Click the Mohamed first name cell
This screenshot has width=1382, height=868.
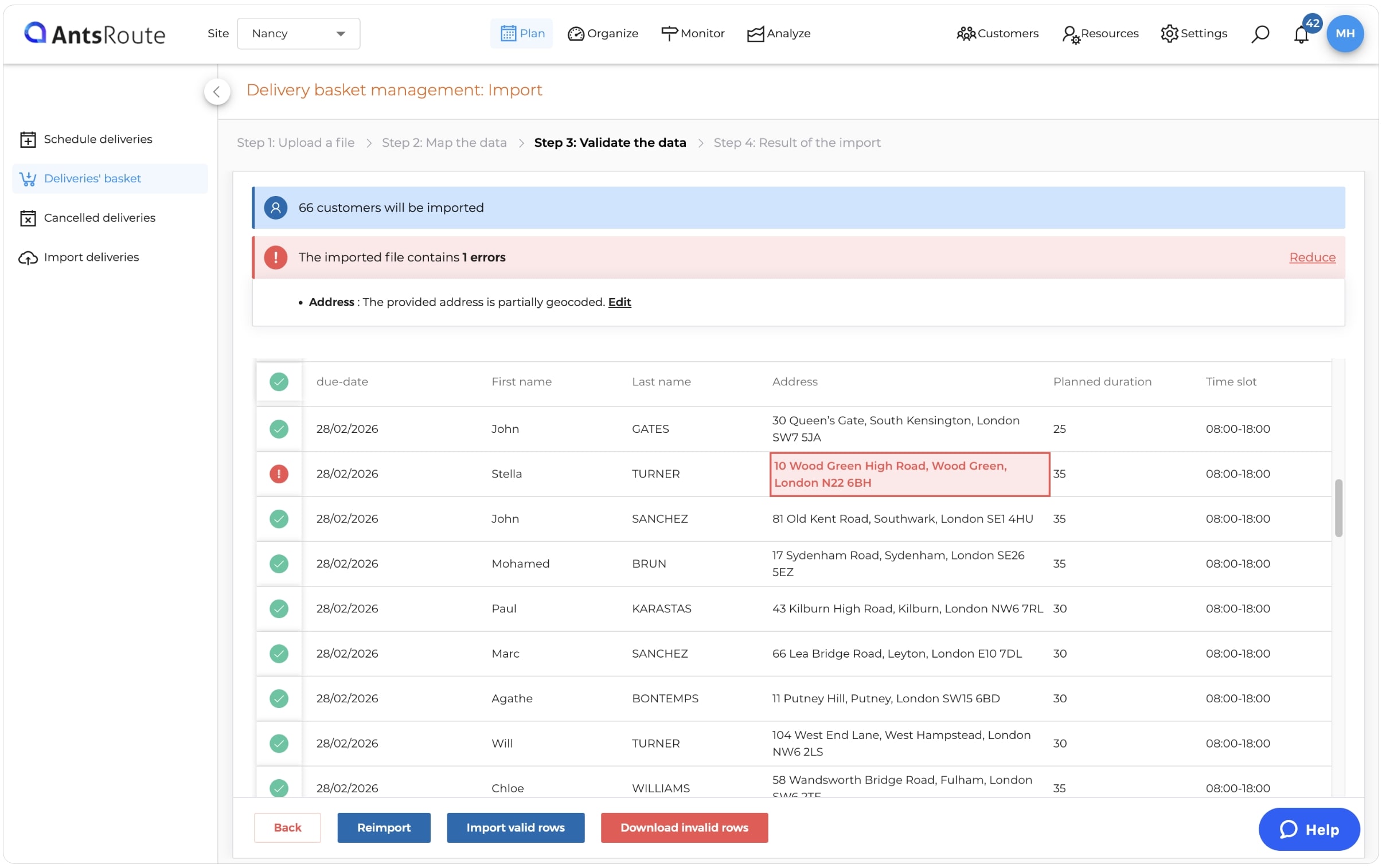coord(520,564)
